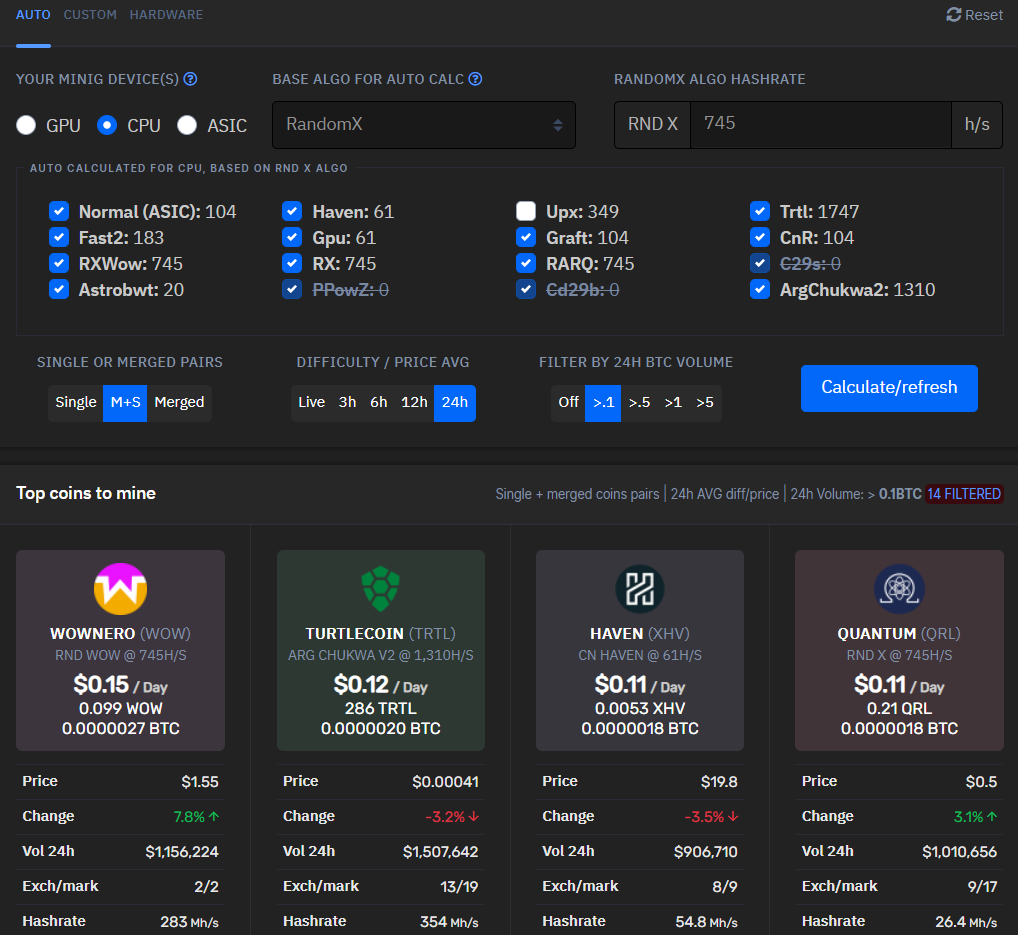Open help icon for mining devices
The height and width of the screenshot is (935, 1018).
click(x=190, y=79)
